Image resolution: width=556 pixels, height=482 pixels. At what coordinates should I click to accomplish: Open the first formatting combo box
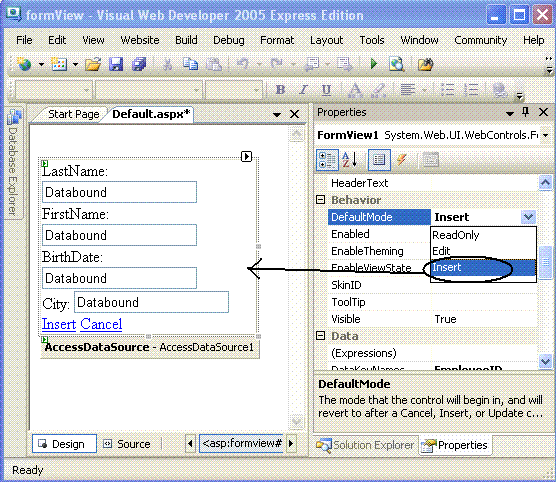pyautogui.click(x=53, y=90)
